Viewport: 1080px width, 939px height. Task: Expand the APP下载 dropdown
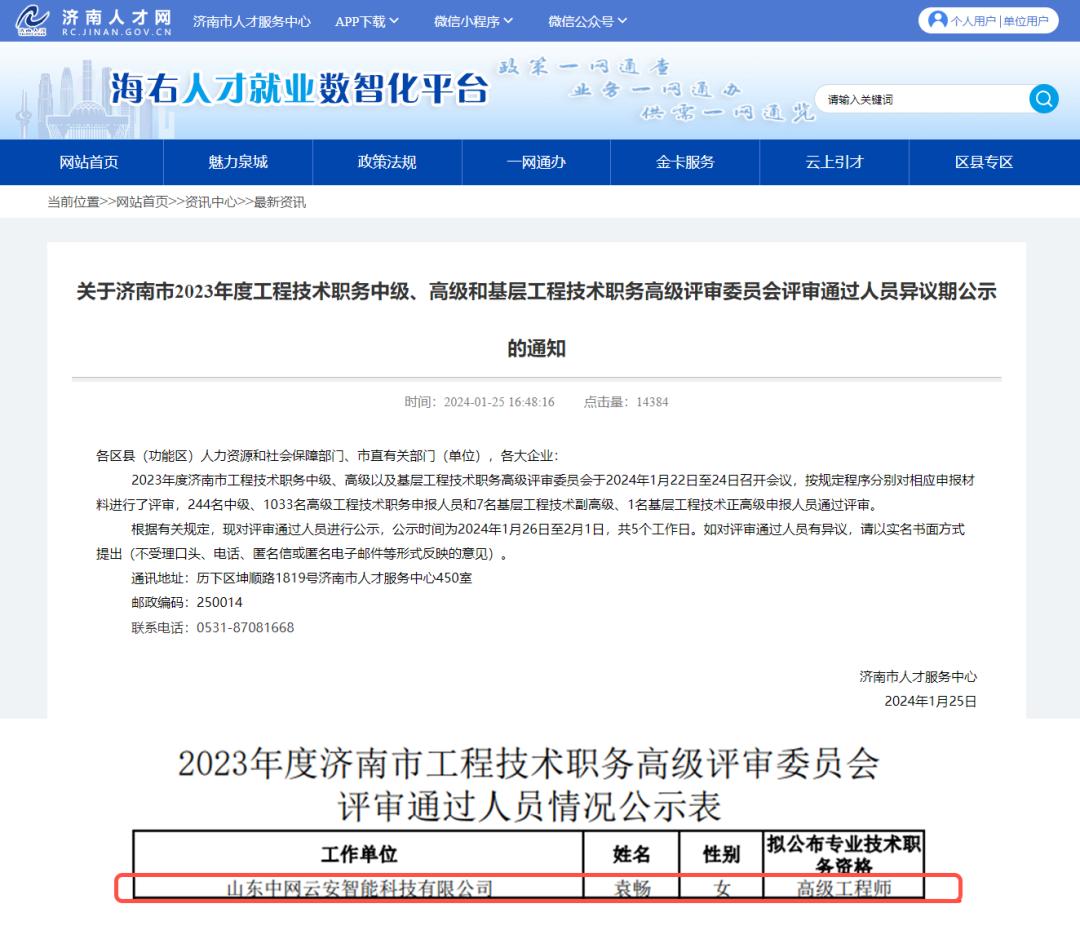click(366, 21)
